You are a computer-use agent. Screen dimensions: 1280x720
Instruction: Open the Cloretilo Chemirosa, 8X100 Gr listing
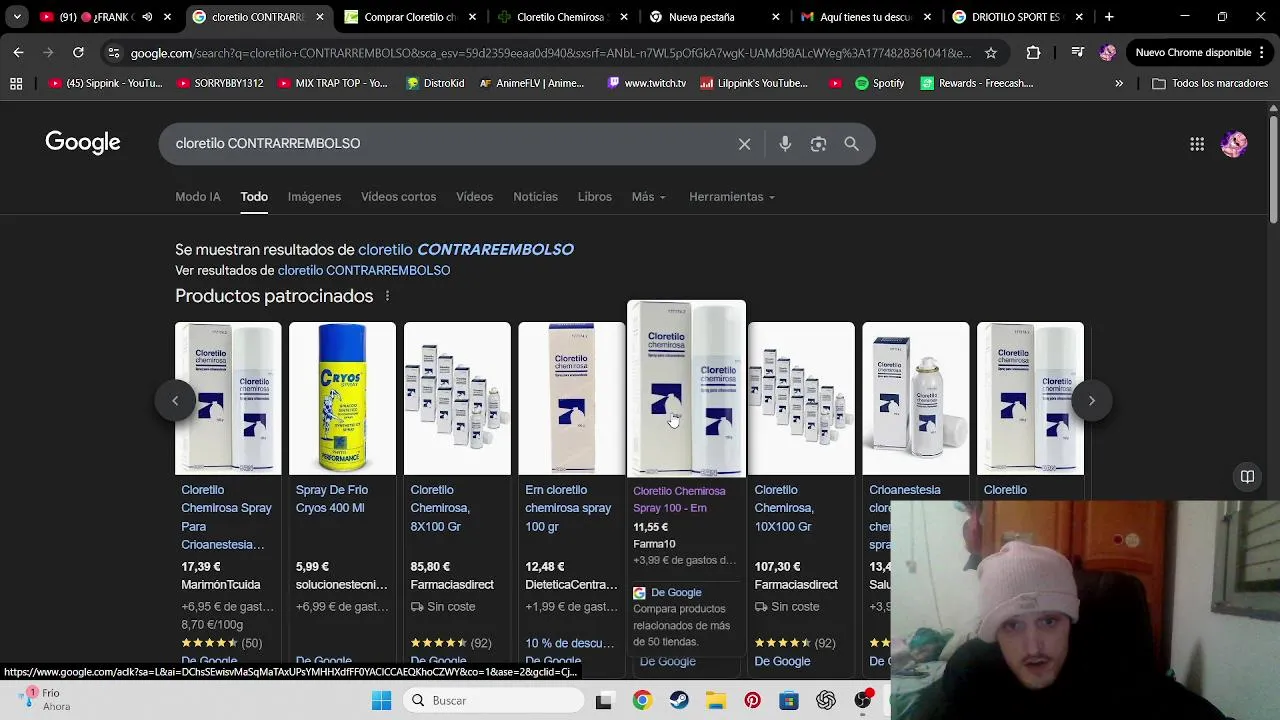pos(440,508)
